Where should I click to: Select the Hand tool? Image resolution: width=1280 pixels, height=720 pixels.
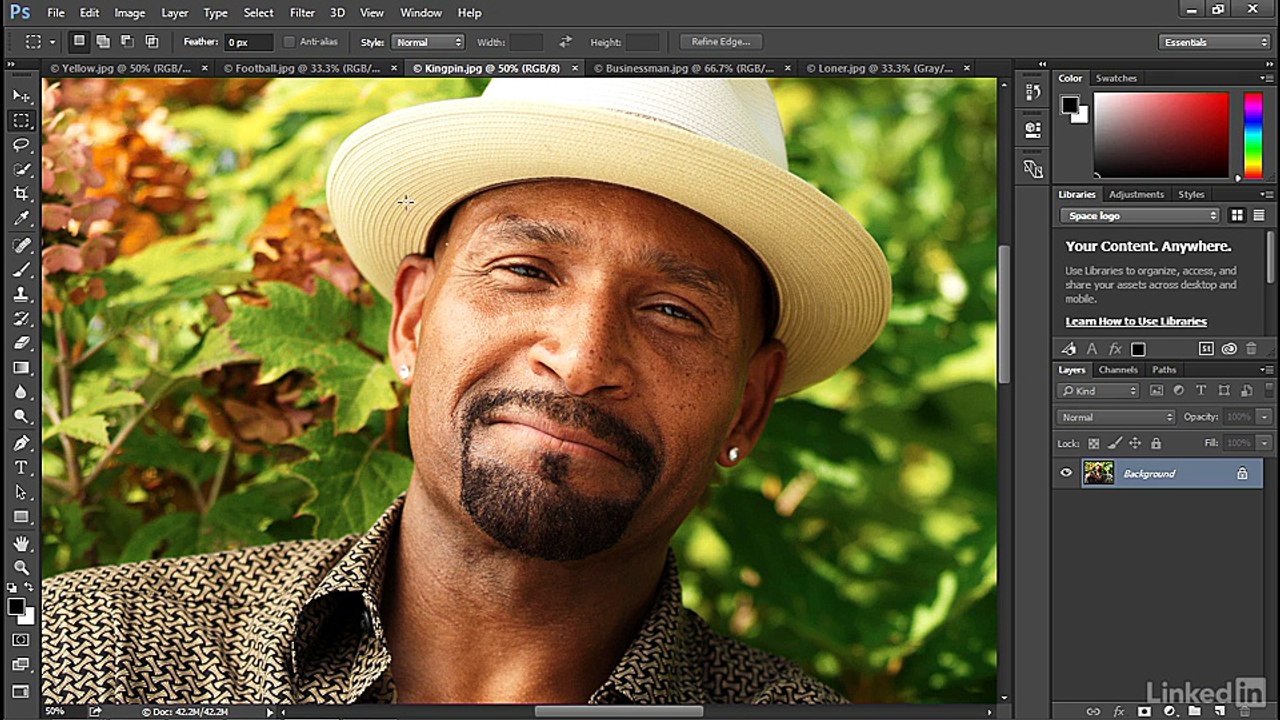(x=22, y=543)
